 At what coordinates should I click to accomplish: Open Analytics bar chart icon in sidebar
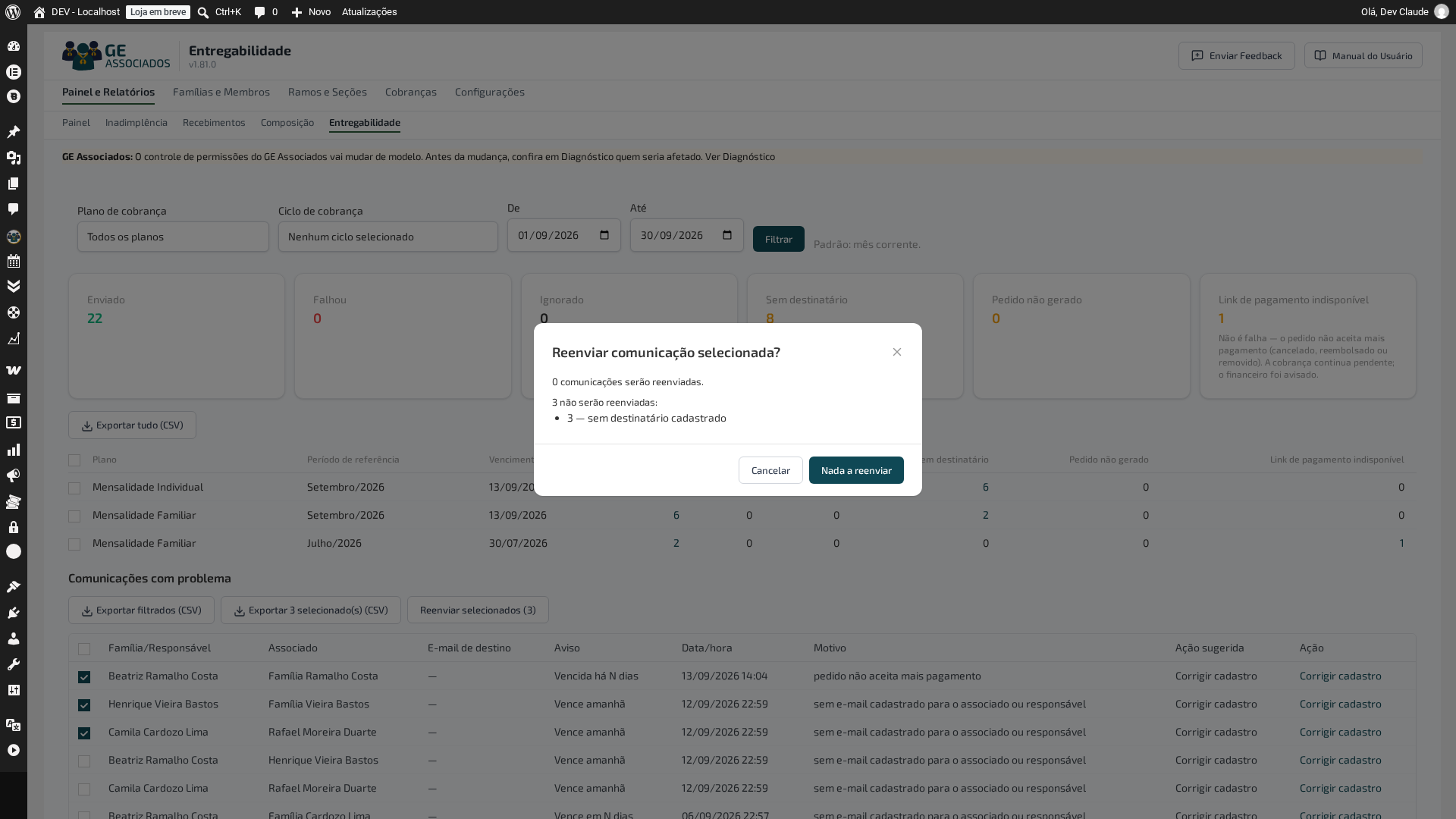pos(14,450)
